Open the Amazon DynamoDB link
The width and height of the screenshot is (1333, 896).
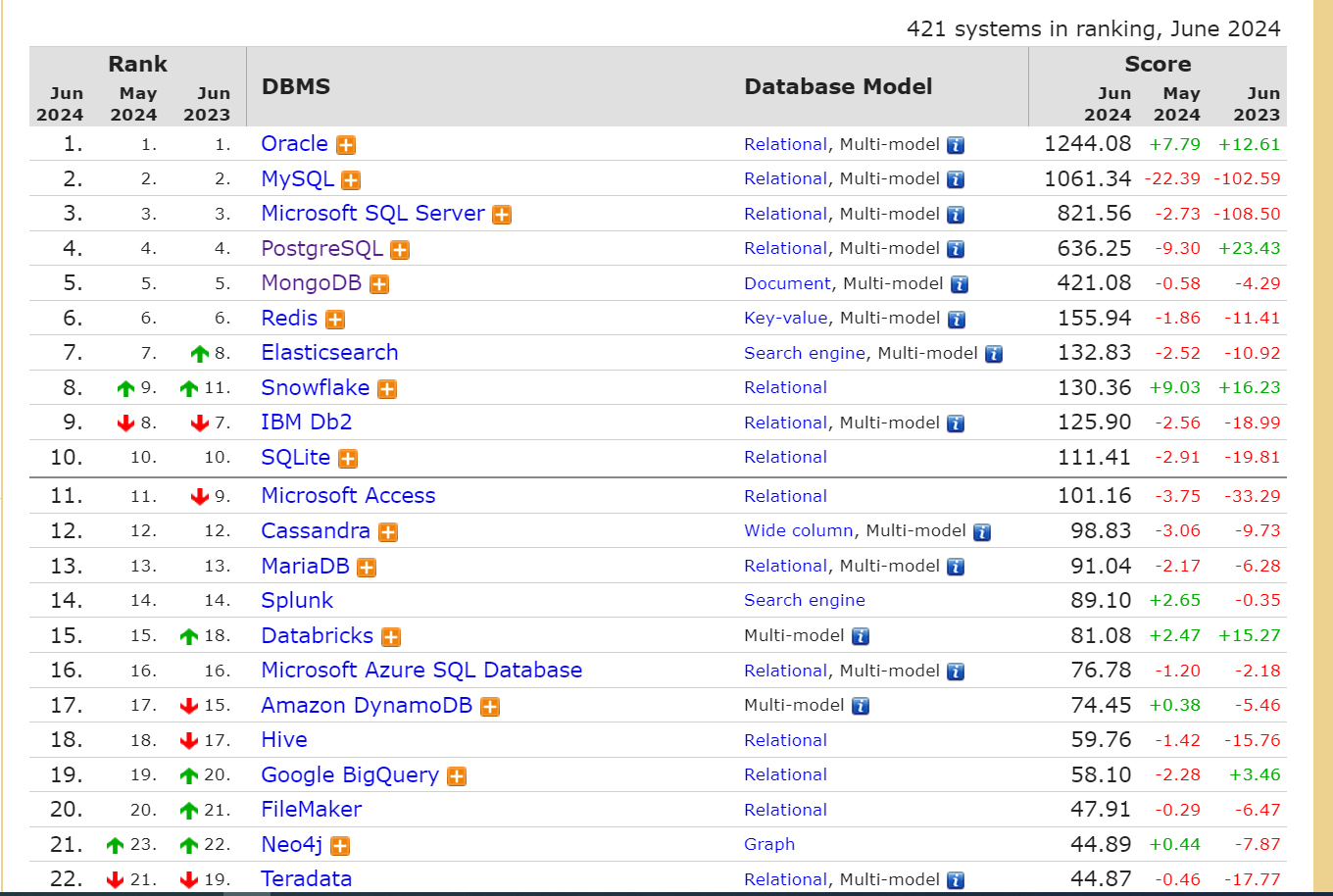point(367,705)
